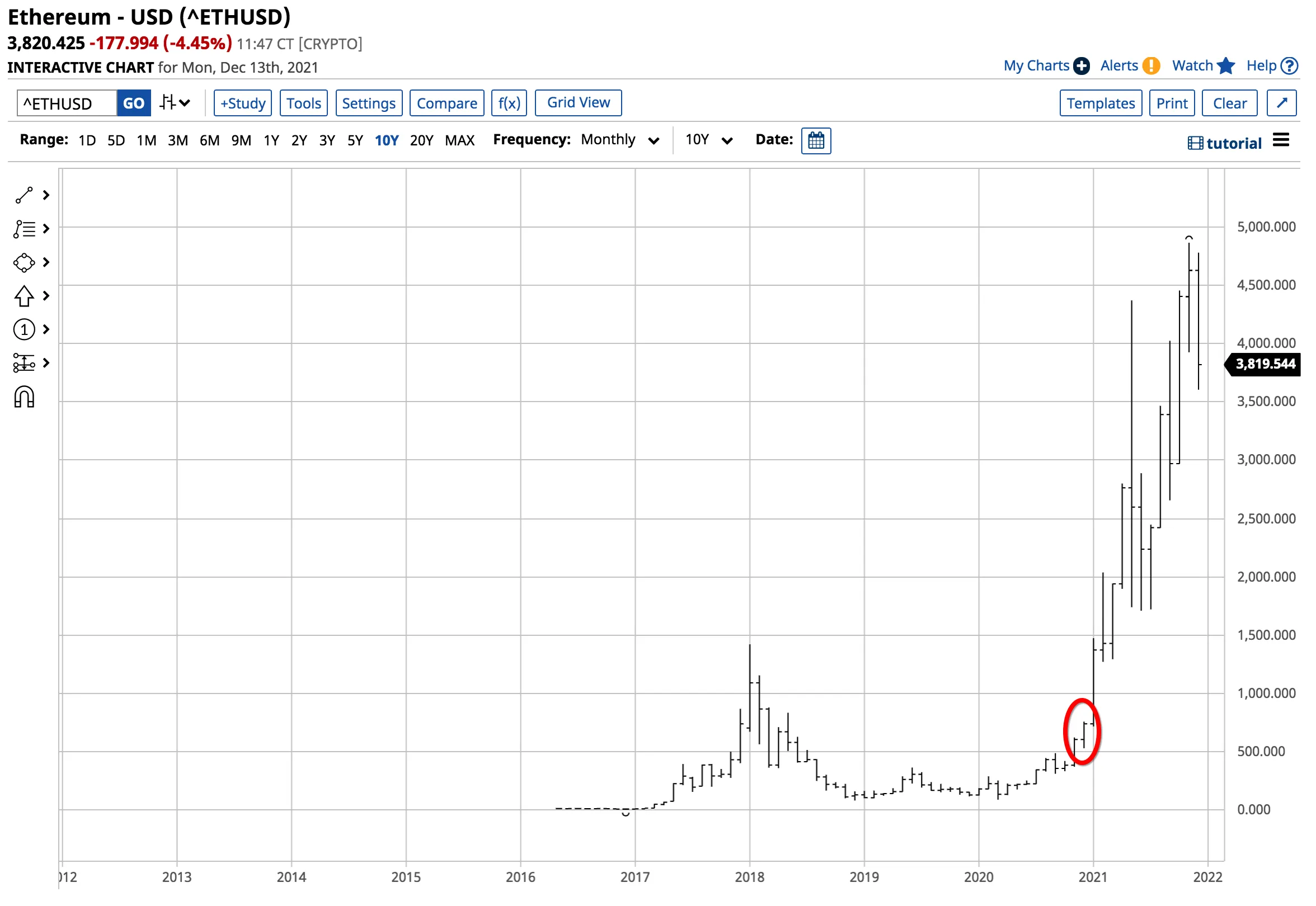Click the Watch star icon
This screenshot has width=1316, height=906.
tap(1227, 66)
